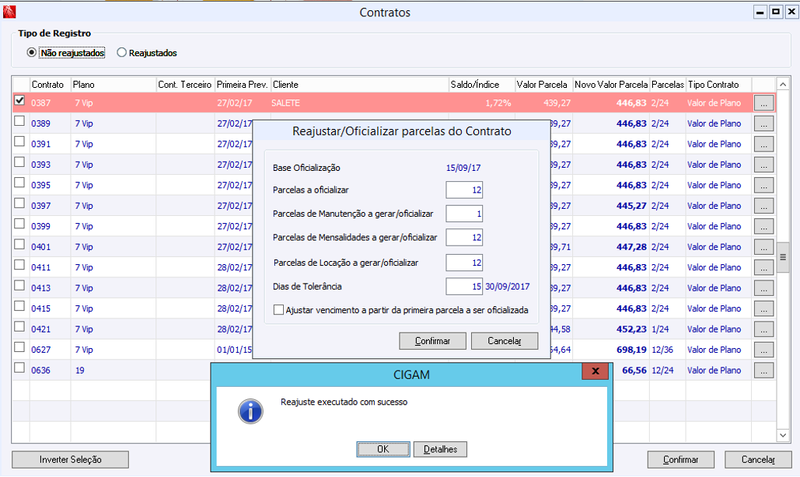Click ellipsis button on contract 0627 row
The width and height of the screenshot is (800, 477).
(x=763, y=350)
